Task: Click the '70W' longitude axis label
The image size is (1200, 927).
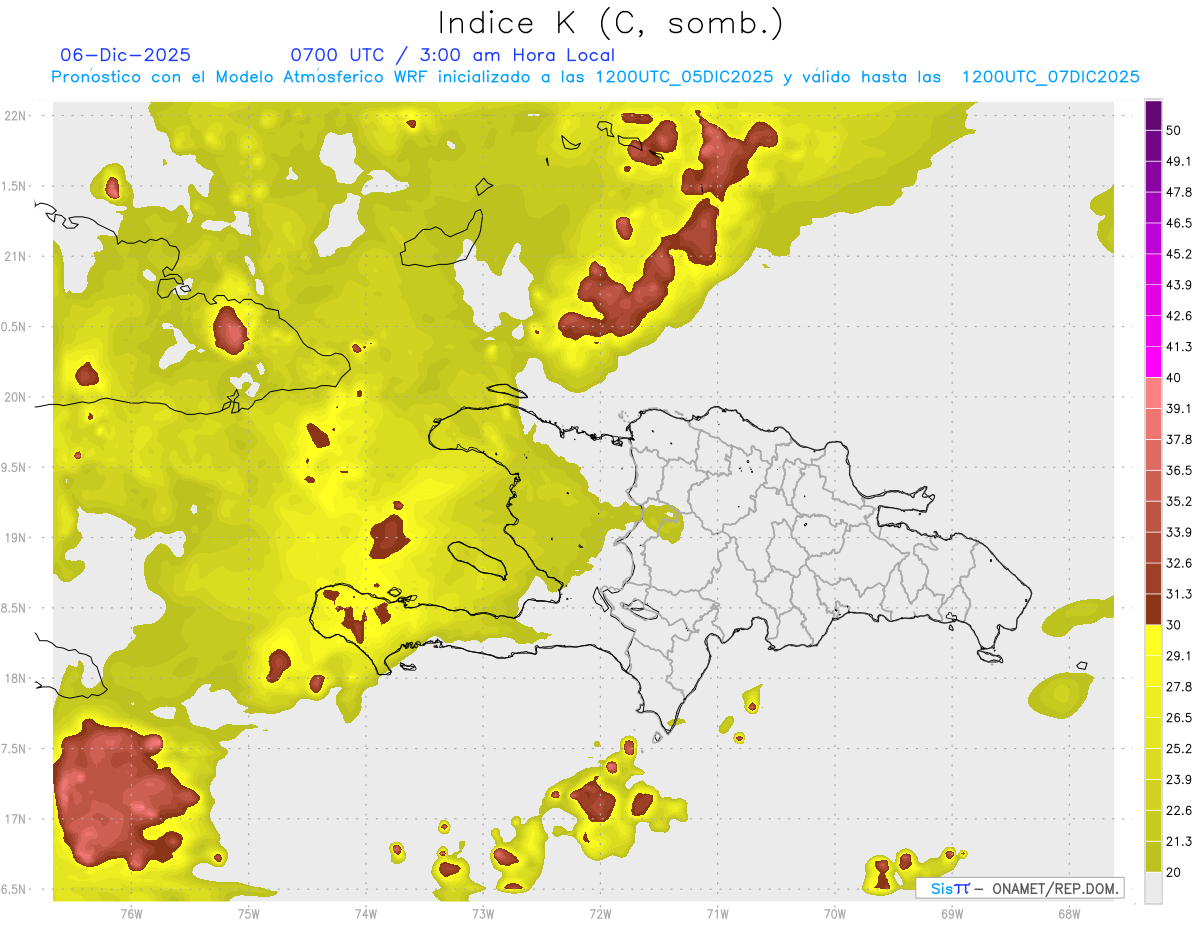Action: 834,913
